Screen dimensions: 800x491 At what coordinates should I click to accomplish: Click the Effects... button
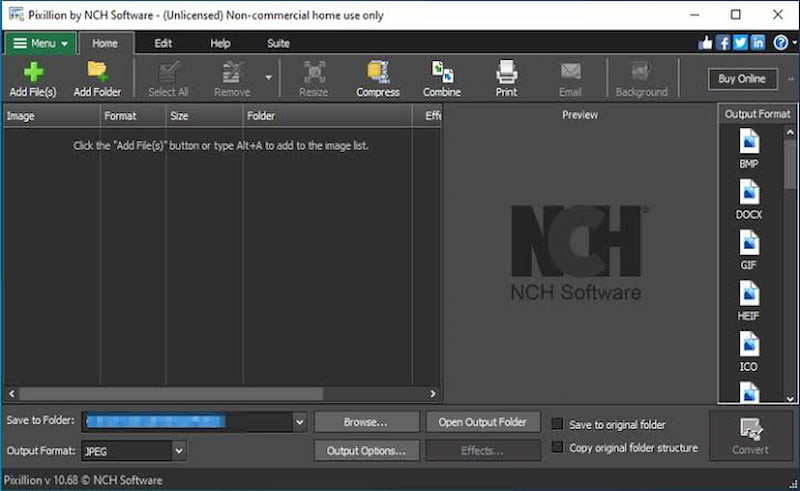pyautogui.click(x=483, y=451)
